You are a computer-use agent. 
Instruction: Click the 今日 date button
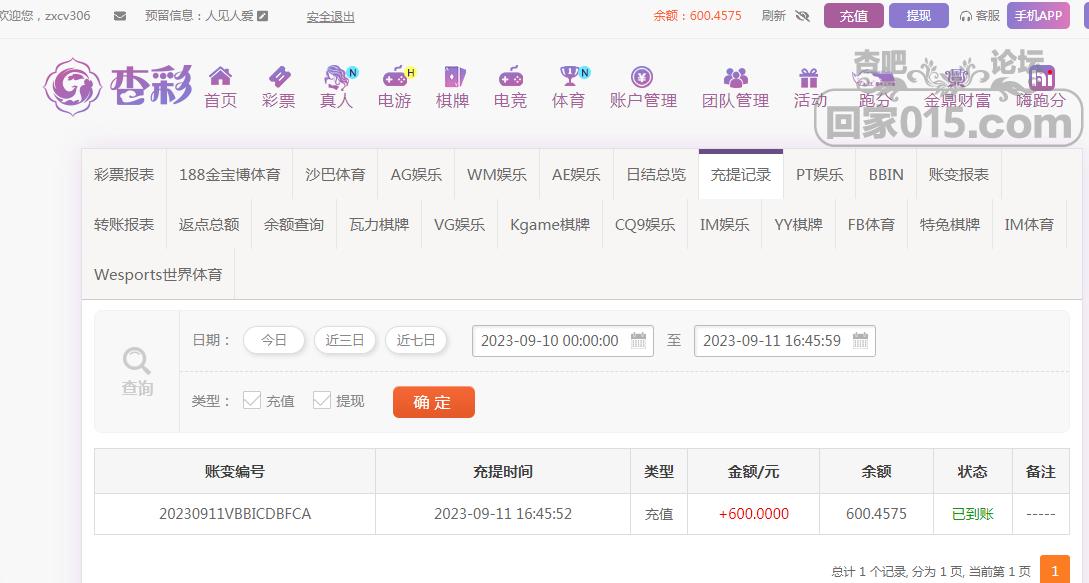click(274, 340)
